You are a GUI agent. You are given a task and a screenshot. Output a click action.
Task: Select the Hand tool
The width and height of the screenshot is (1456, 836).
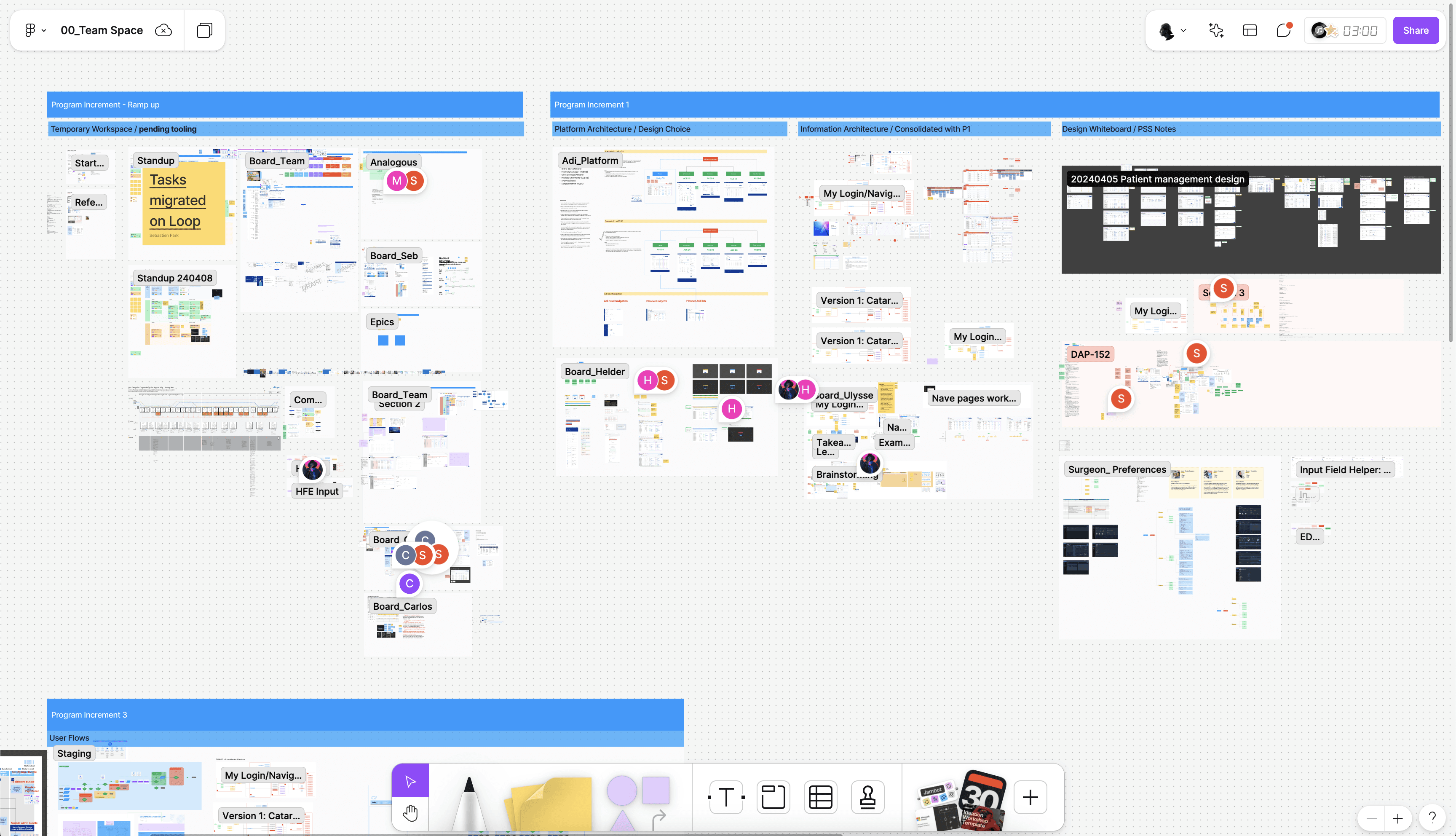[x=410, y=813]
